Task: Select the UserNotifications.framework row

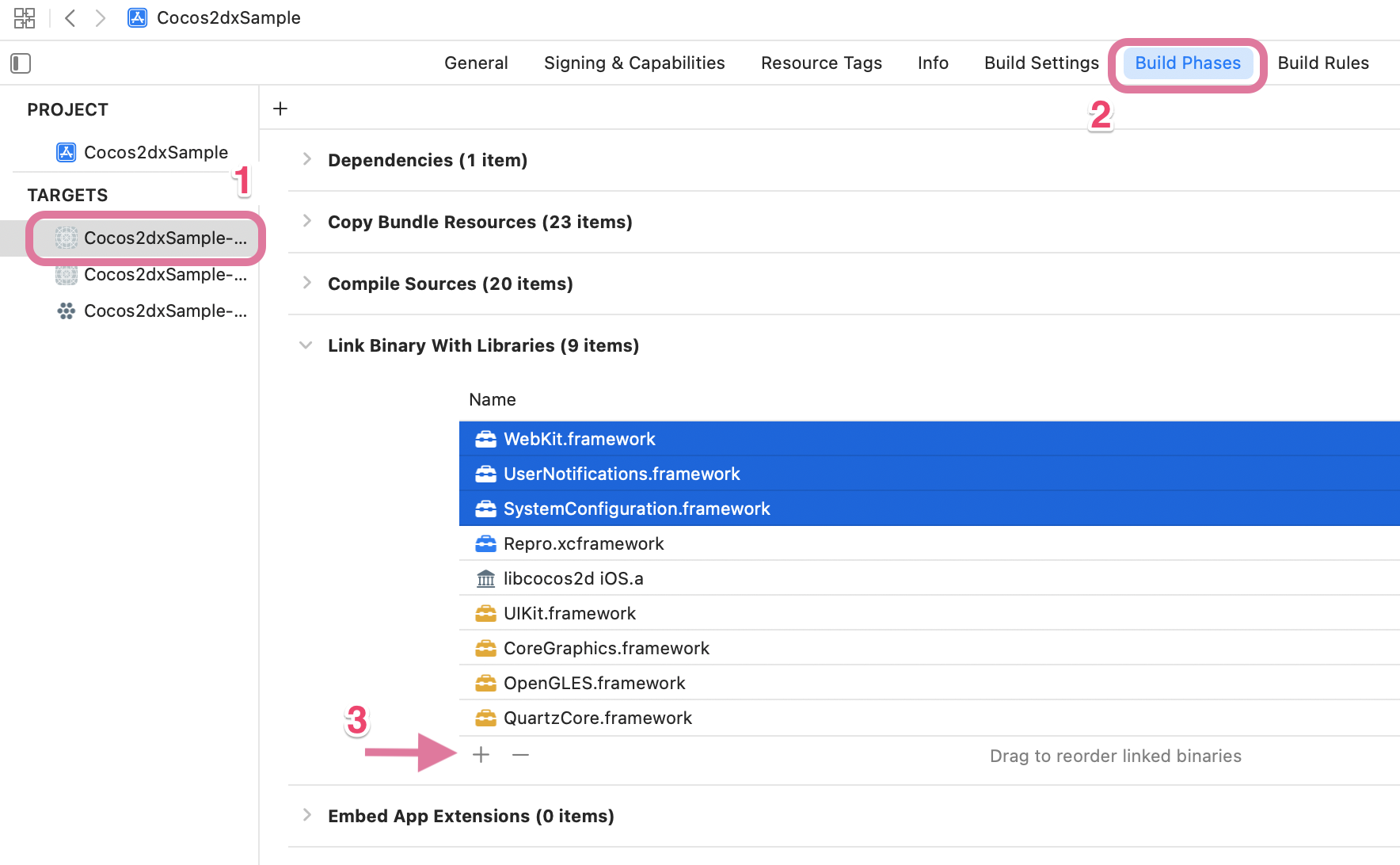Action: [930, 474]
